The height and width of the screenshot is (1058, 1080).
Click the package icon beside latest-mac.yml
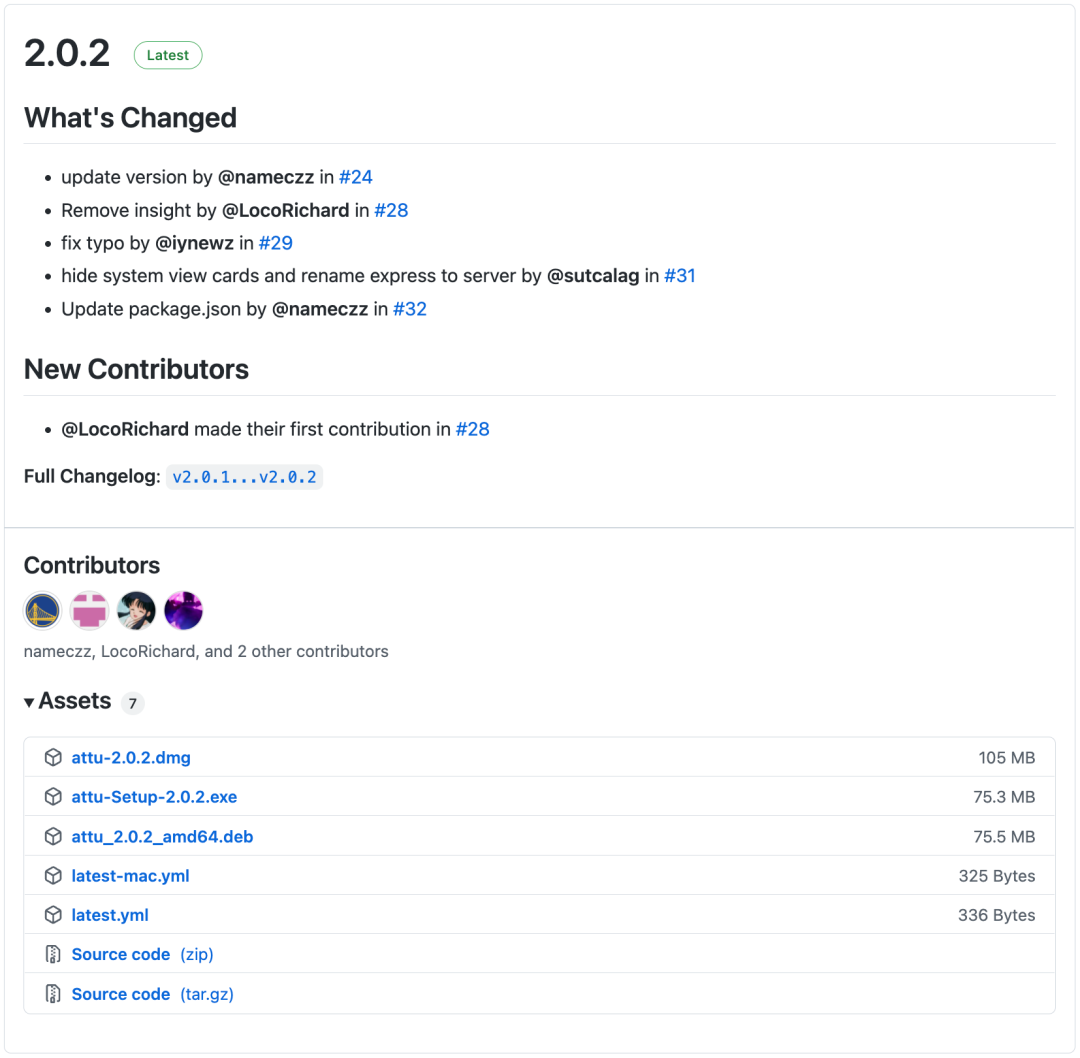[53, 876]
